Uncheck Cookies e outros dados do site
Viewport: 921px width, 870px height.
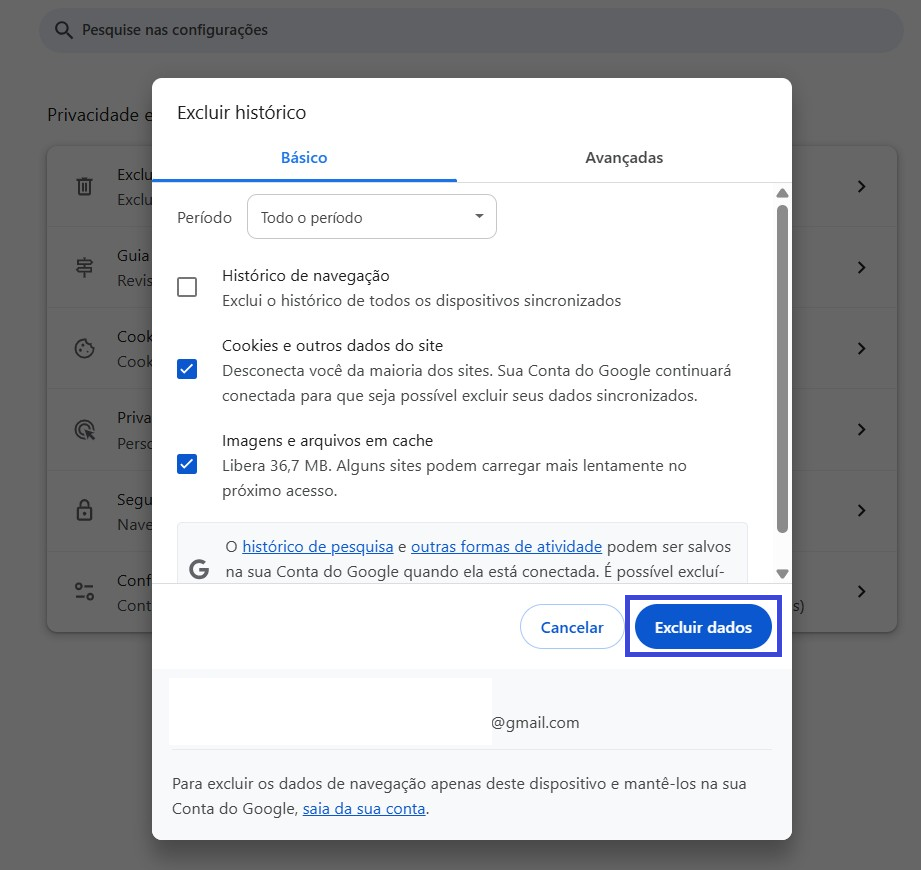pyautogui.click(x=187, y=369)
